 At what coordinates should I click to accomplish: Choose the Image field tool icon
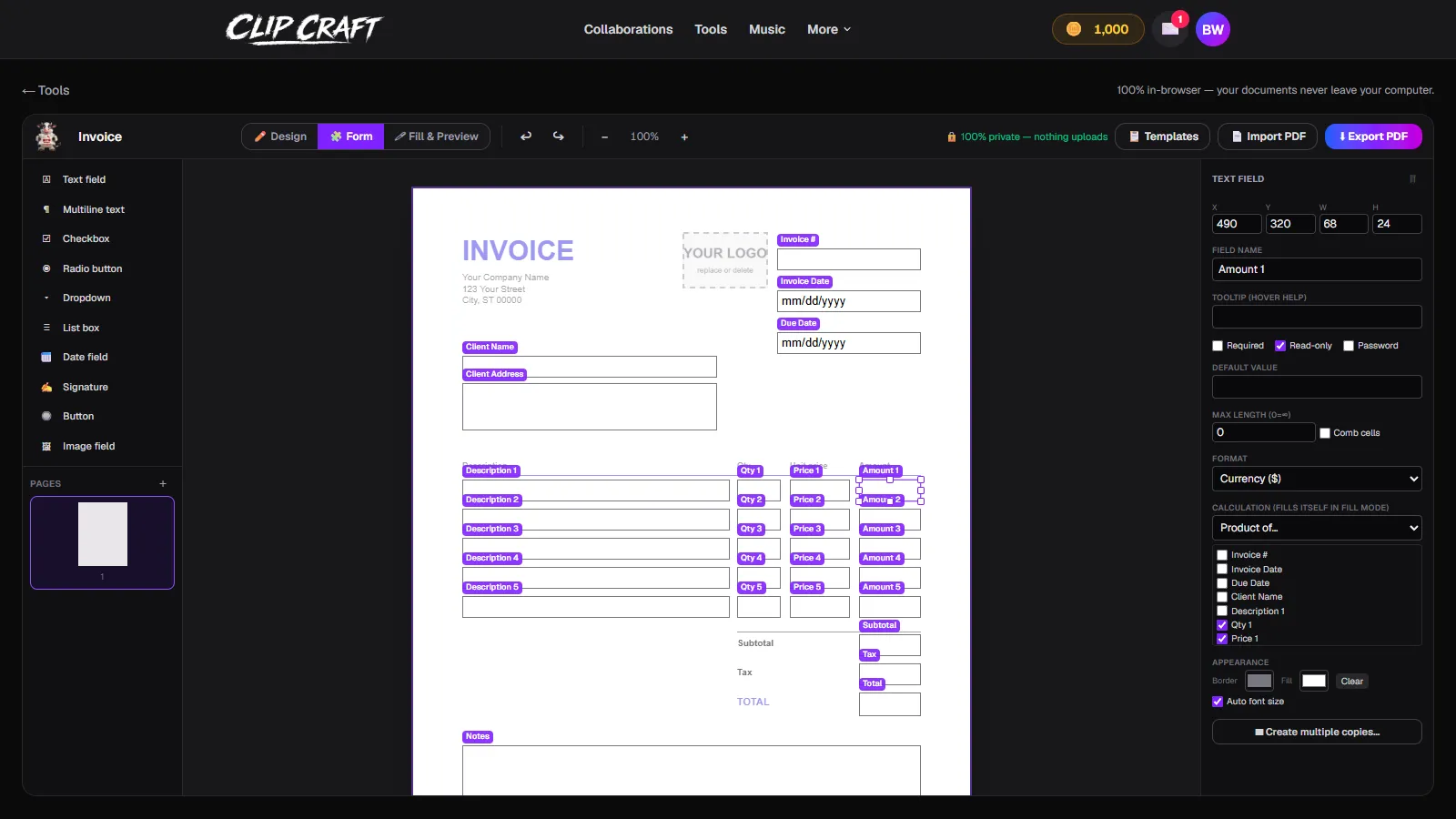tap(46, 446)
